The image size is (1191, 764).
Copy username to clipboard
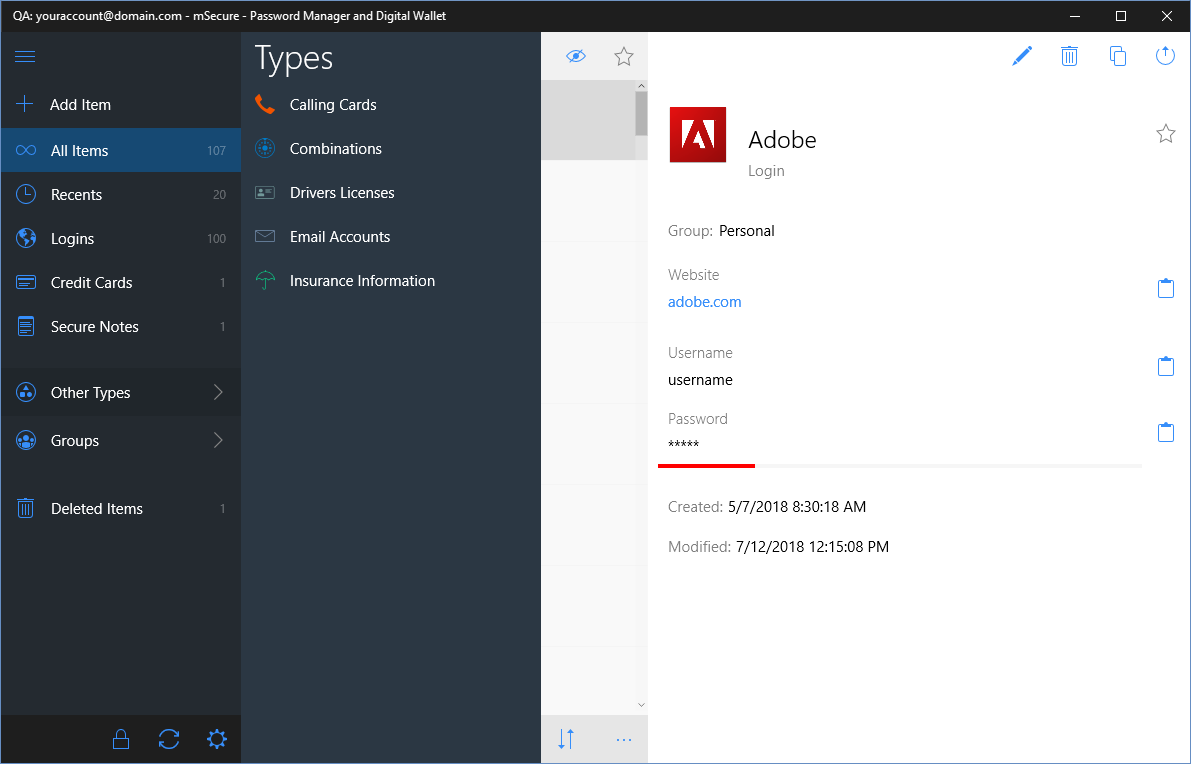click(1166, 366)
